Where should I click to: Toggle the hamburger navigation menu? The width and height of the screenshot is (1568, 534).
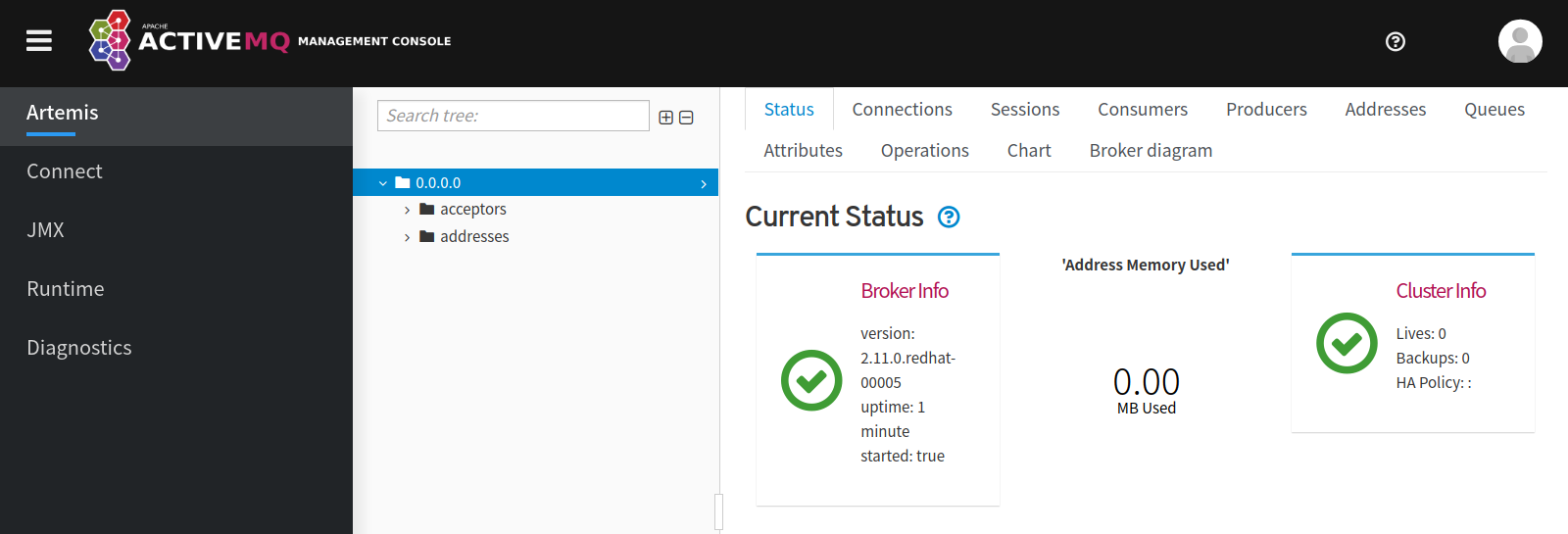(x=39, y=40)
